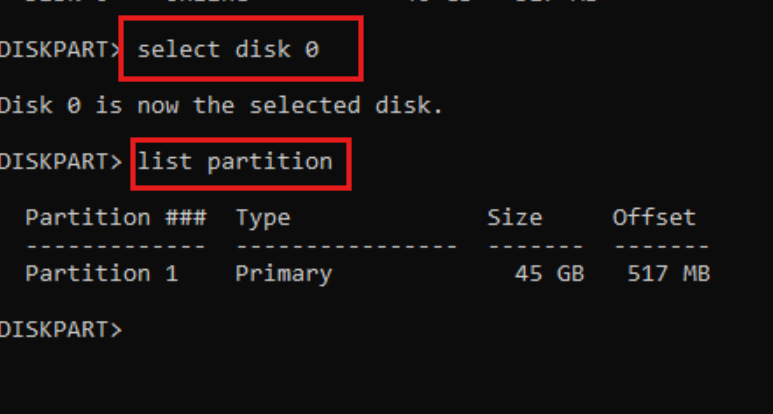This screenshot has height=414, width=773.
Task: Click the dashed line under "Partition ###"
Action: [115, 246]
